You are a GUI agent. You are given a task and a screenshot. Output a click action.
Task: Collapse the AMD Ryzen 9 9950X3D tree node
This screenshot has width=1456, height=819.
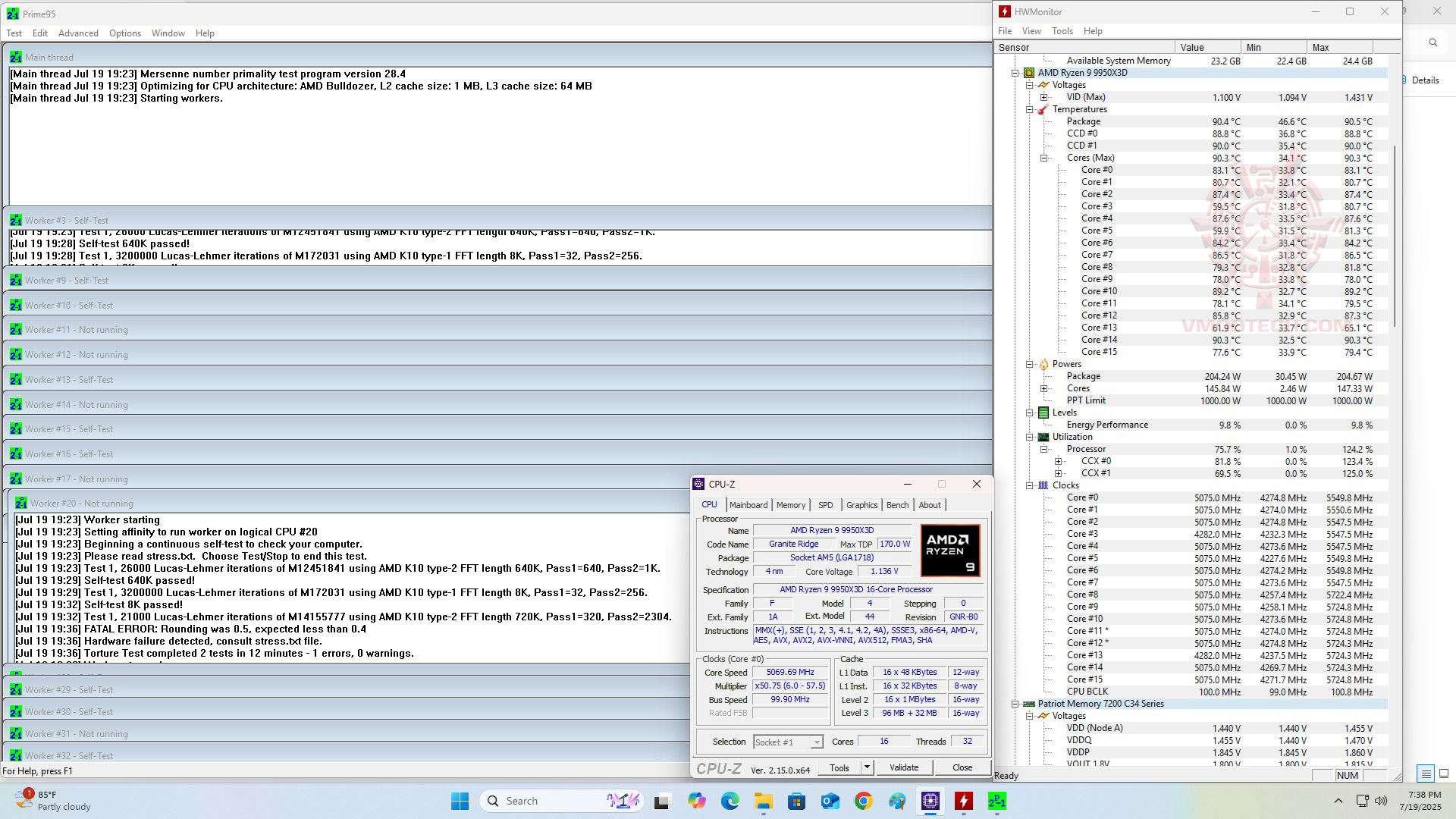click(1015, 73)
